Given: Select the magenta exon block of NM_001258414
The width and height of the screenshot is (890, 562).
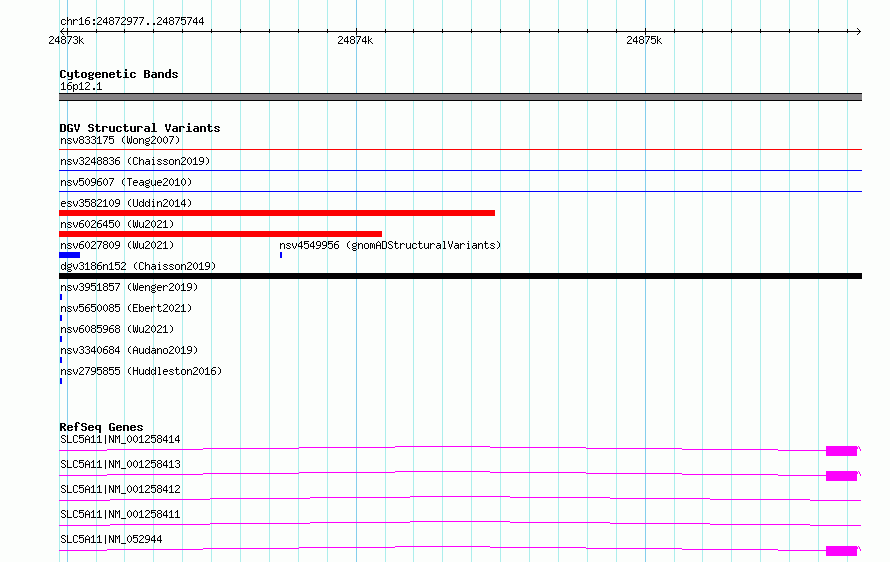Looking at the screenshot, I should coord(841,451).
